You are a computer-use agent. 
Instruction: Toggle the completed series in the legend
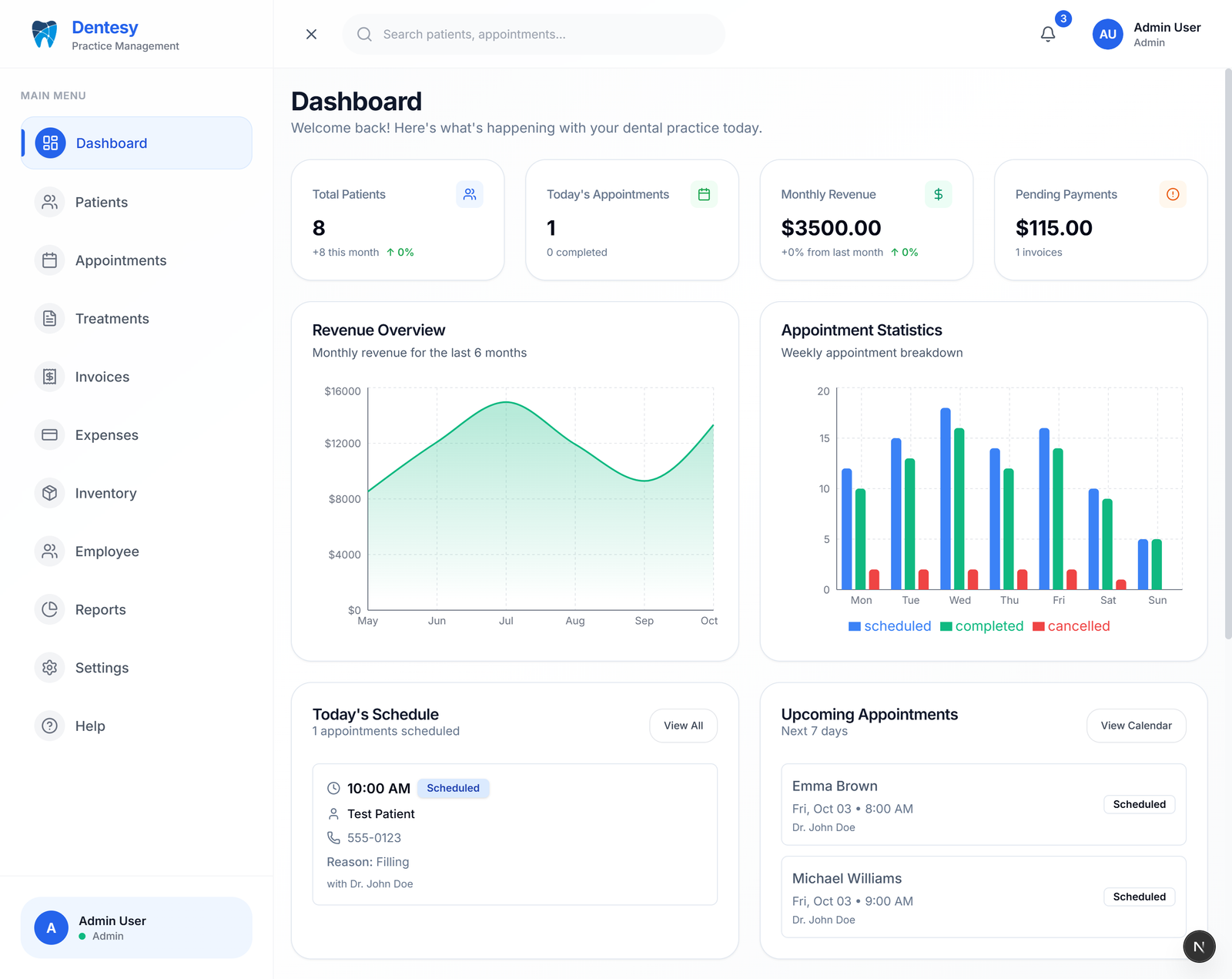pos(981,626)
